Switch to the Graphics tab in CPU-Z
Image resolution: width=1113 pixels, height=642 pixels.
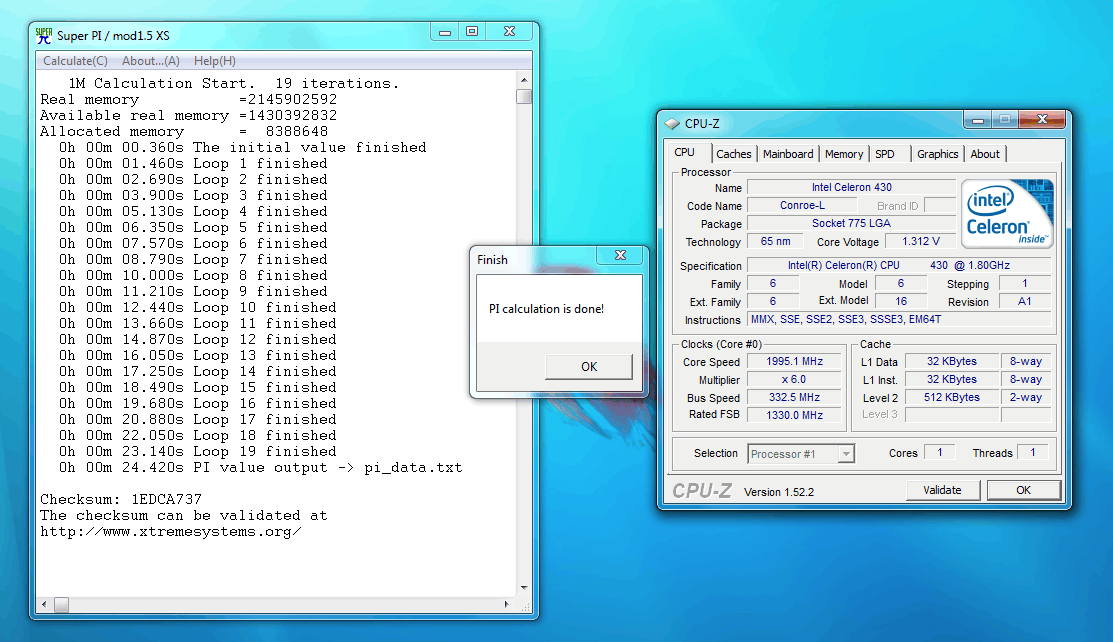(937, 154)
